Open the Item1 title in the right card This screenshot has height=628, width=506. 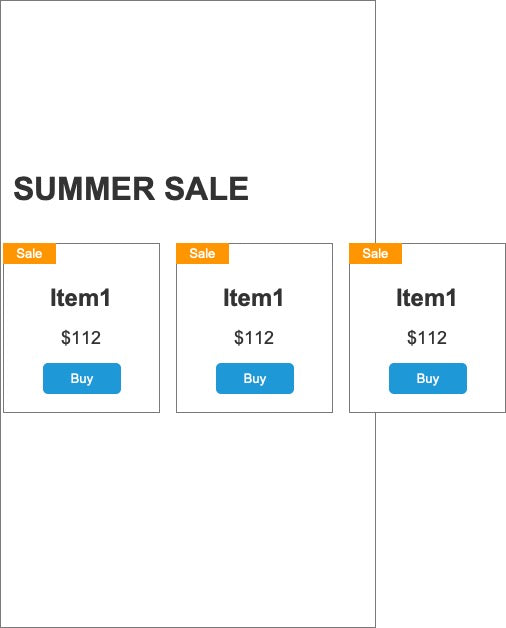point(427,298)
